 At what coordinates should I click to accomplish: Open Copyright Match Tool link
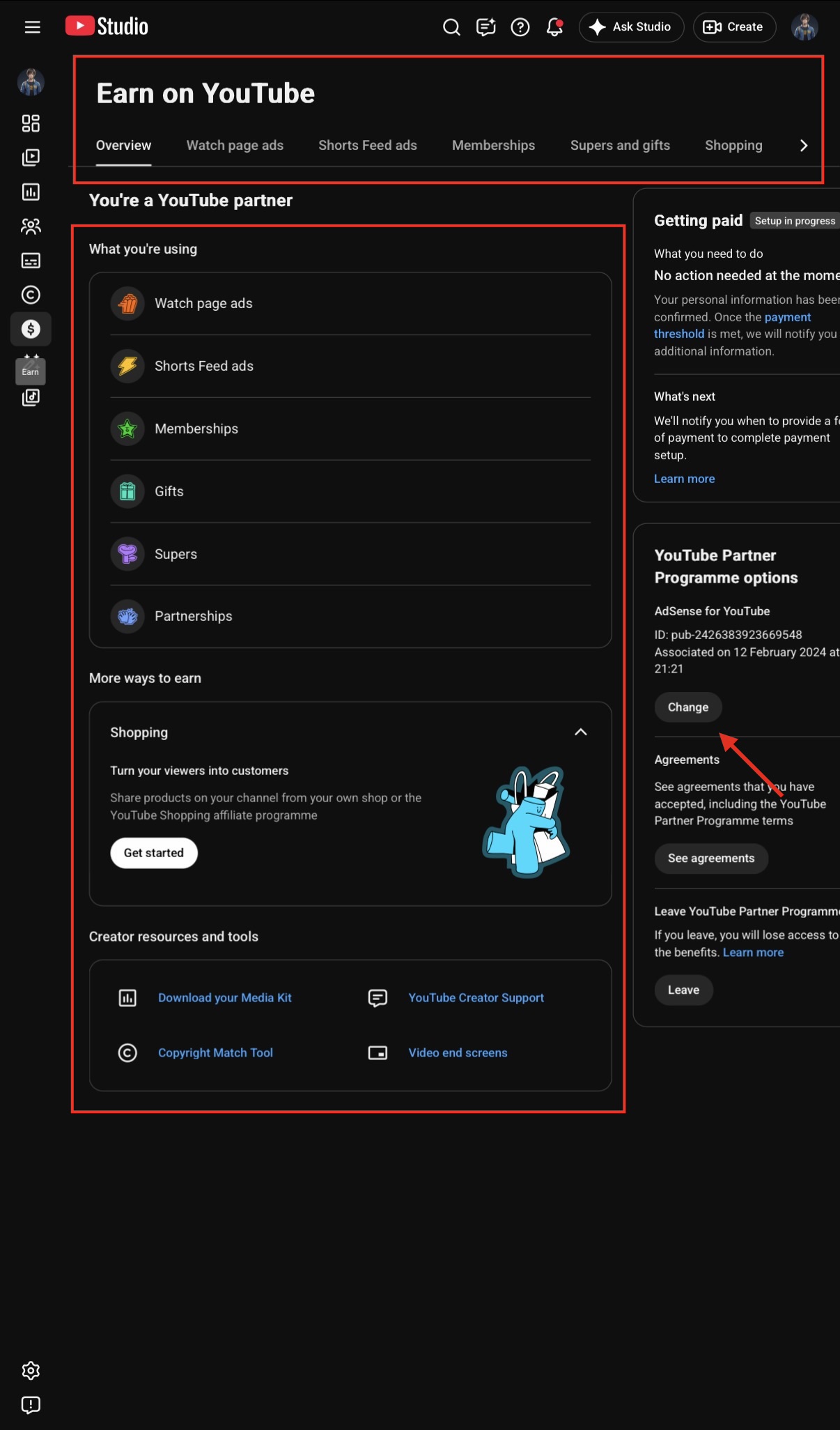[215, 1053]
